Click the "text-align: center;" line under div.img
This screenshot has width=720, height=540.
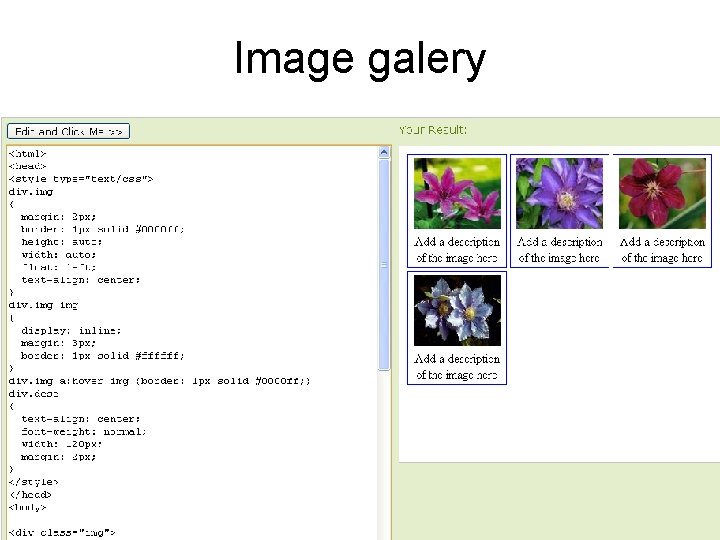[81, 280]
